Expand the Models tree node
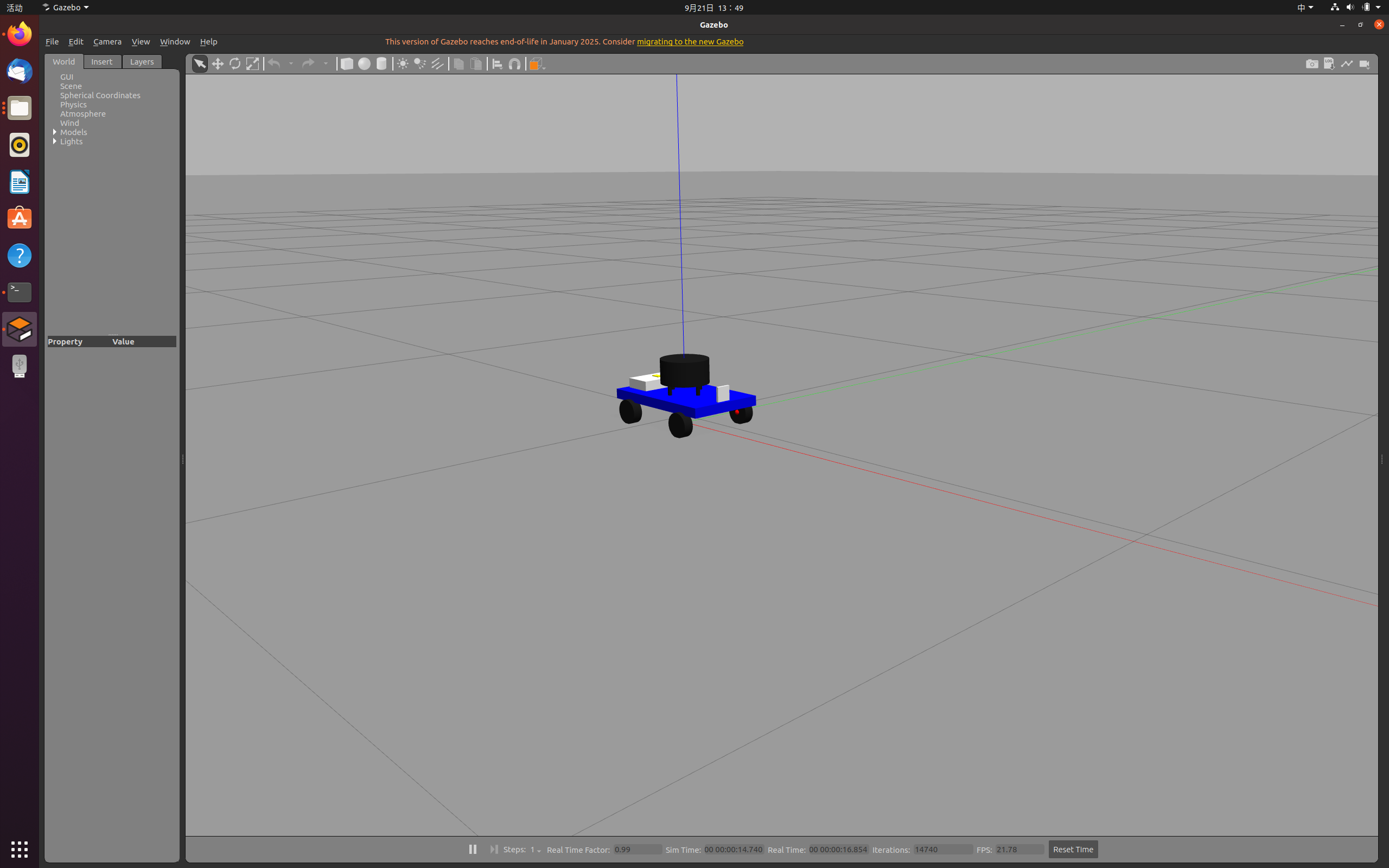This screenshot has height=868, width=1389. click(54, 132)
